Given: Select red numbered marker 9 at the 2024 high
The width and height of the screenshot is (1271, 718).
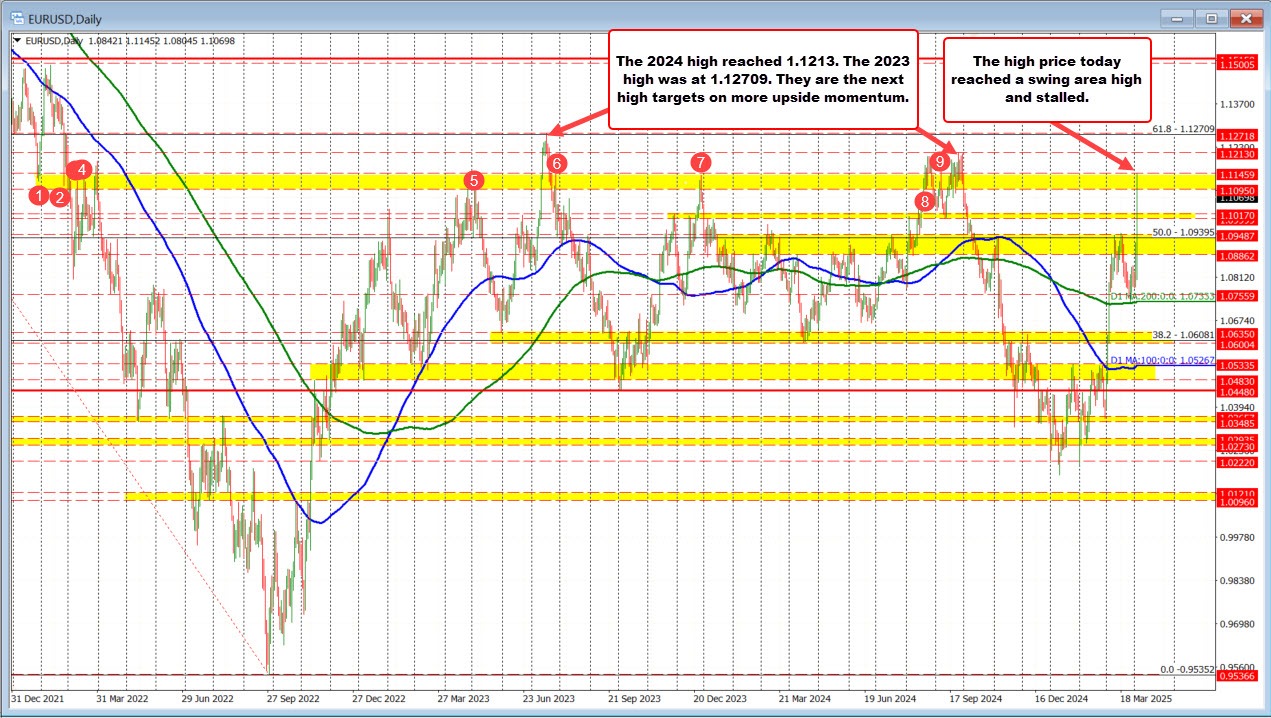Looking at the screenshot, I should pos(940,161).
